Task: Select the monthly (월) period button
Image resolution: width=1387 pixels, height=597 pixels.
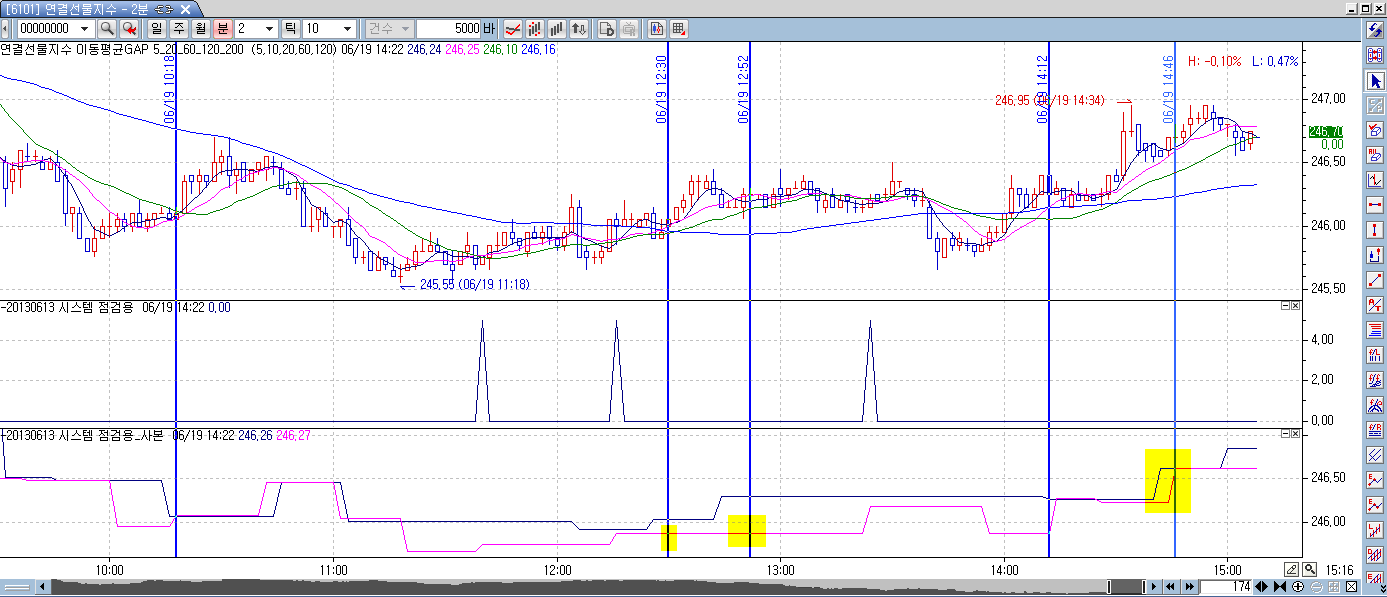Action: (x=201, y=29)
